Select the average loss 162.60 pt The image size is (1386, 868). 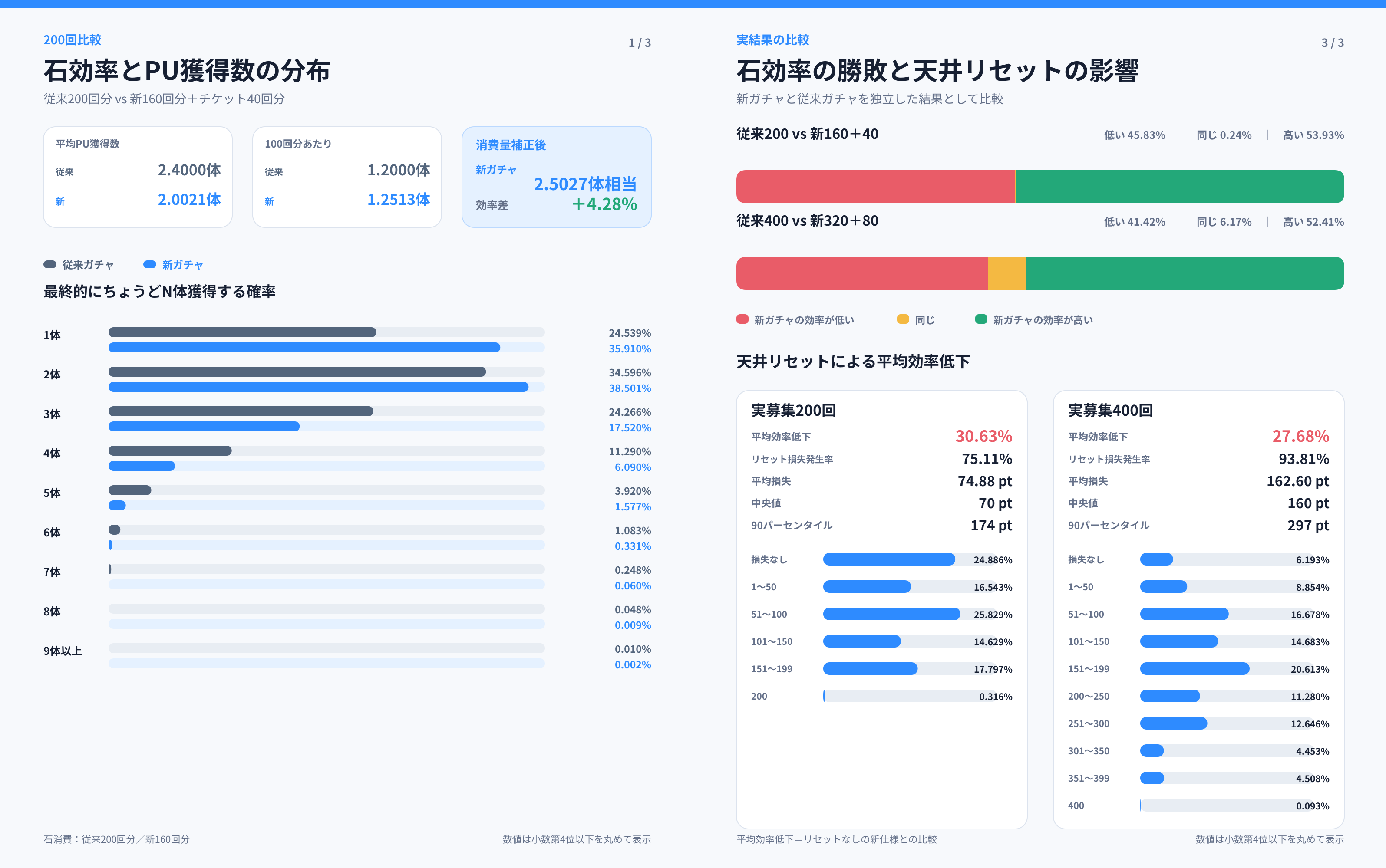[x=1298, y=481]
